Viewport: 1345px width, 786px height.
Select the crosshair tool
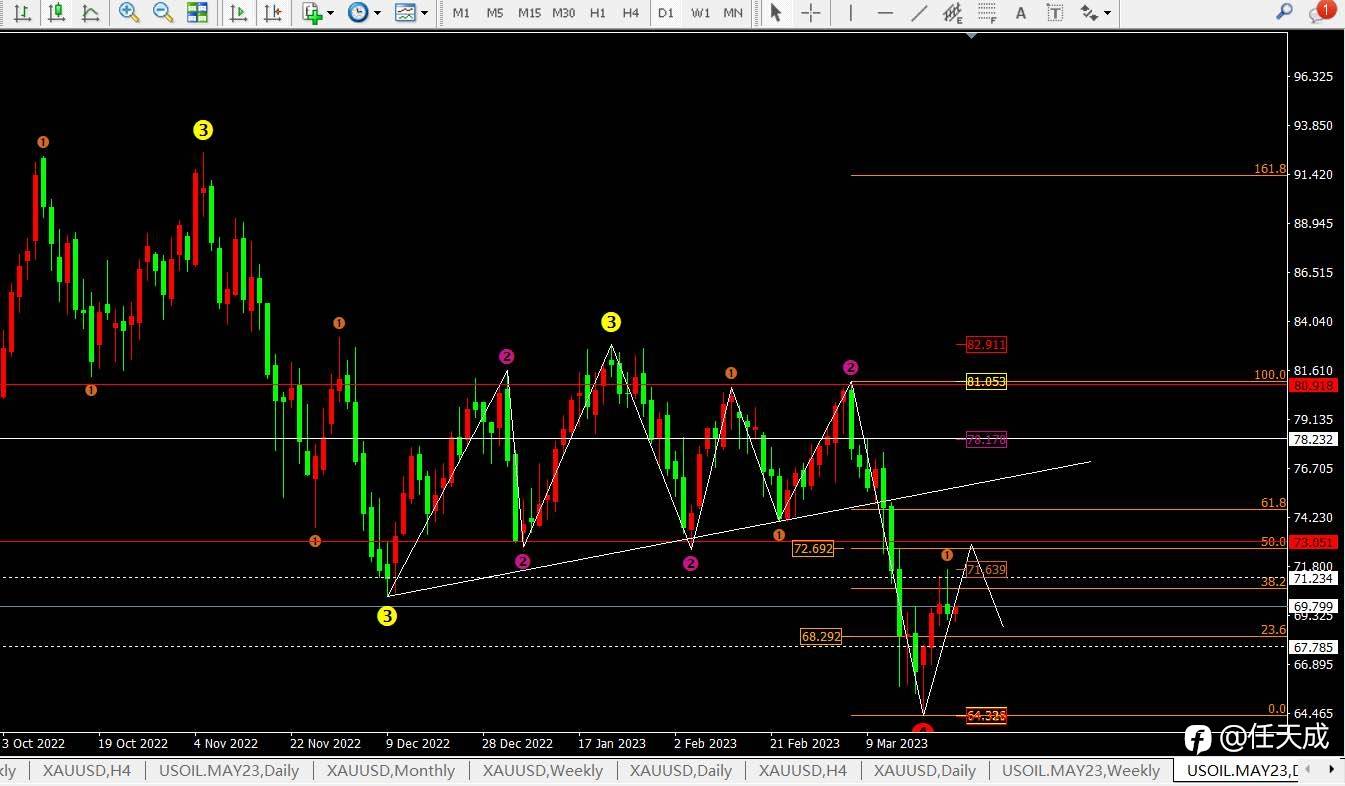(811, 13)
